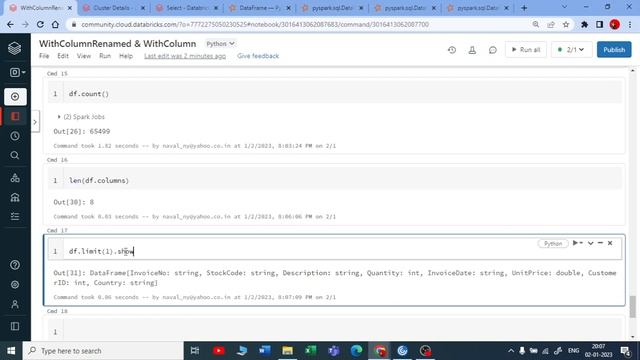Open the persona switcher in sidebar
This screenshot has width=640, height=360.
click(x=18, y=72)
